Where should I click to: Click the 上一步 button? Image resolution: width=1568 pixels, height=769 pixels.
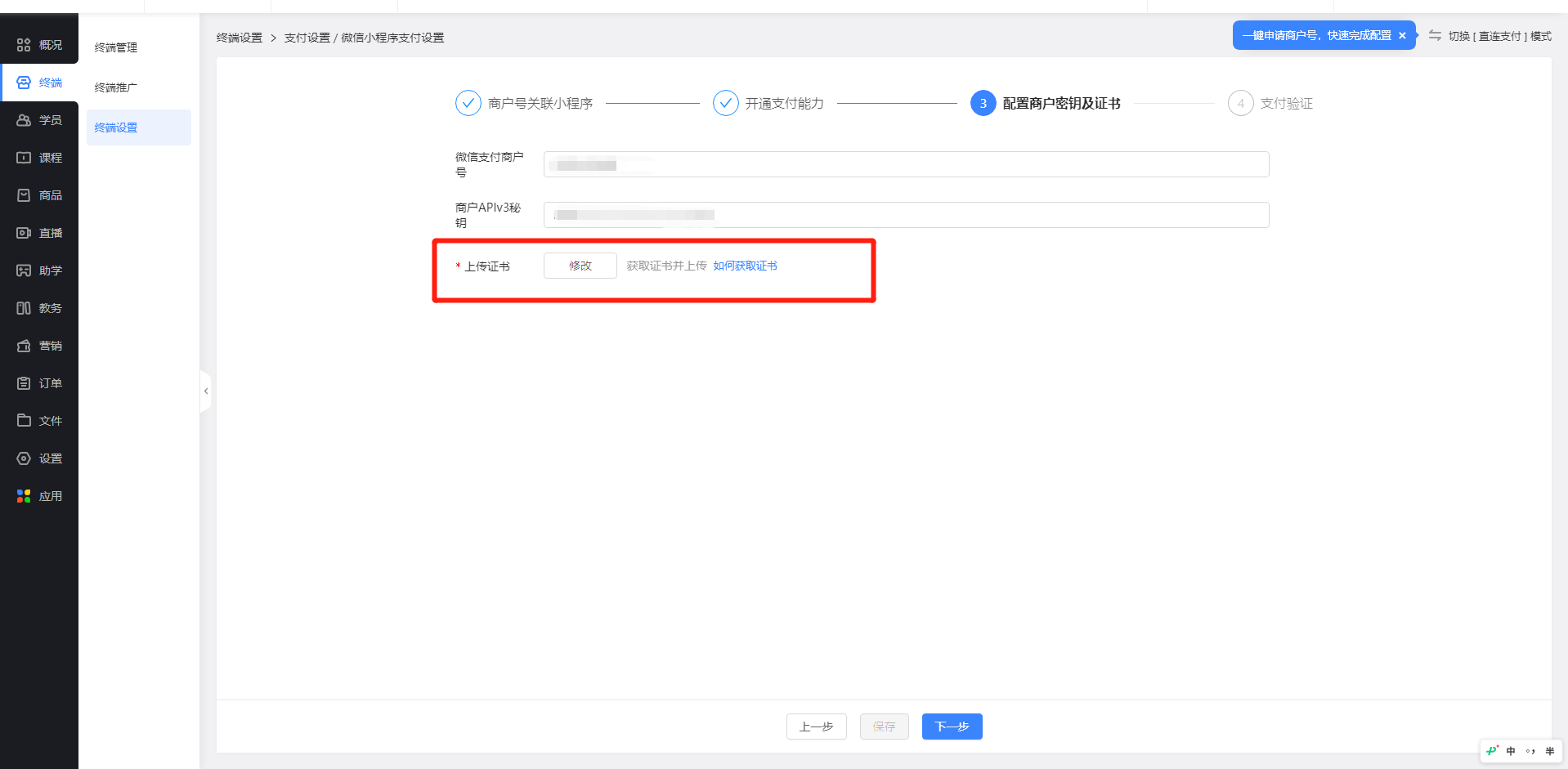(817, 727)
